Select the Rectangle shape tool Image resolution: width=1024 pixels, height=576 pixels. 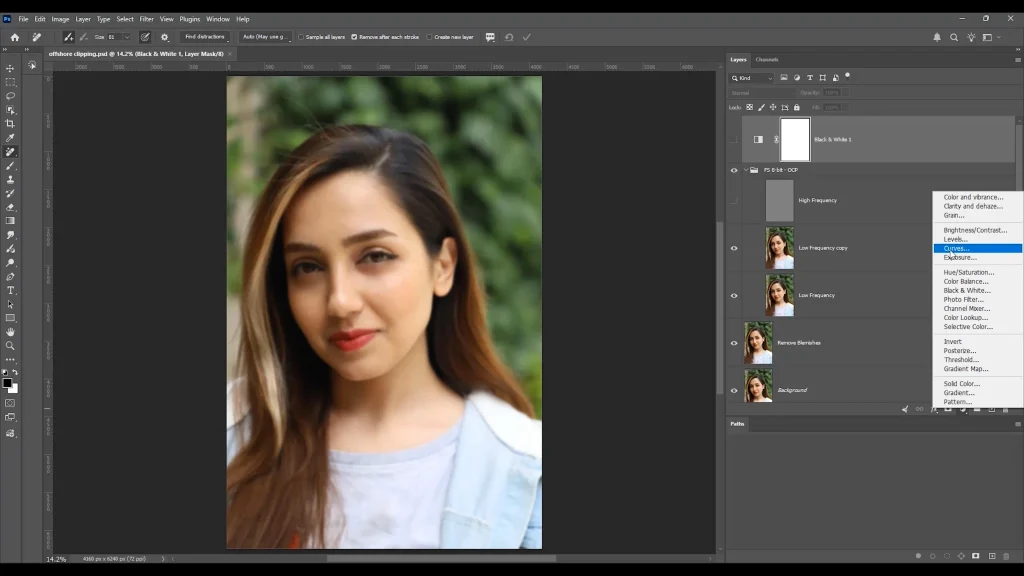(x=10, y=318)
